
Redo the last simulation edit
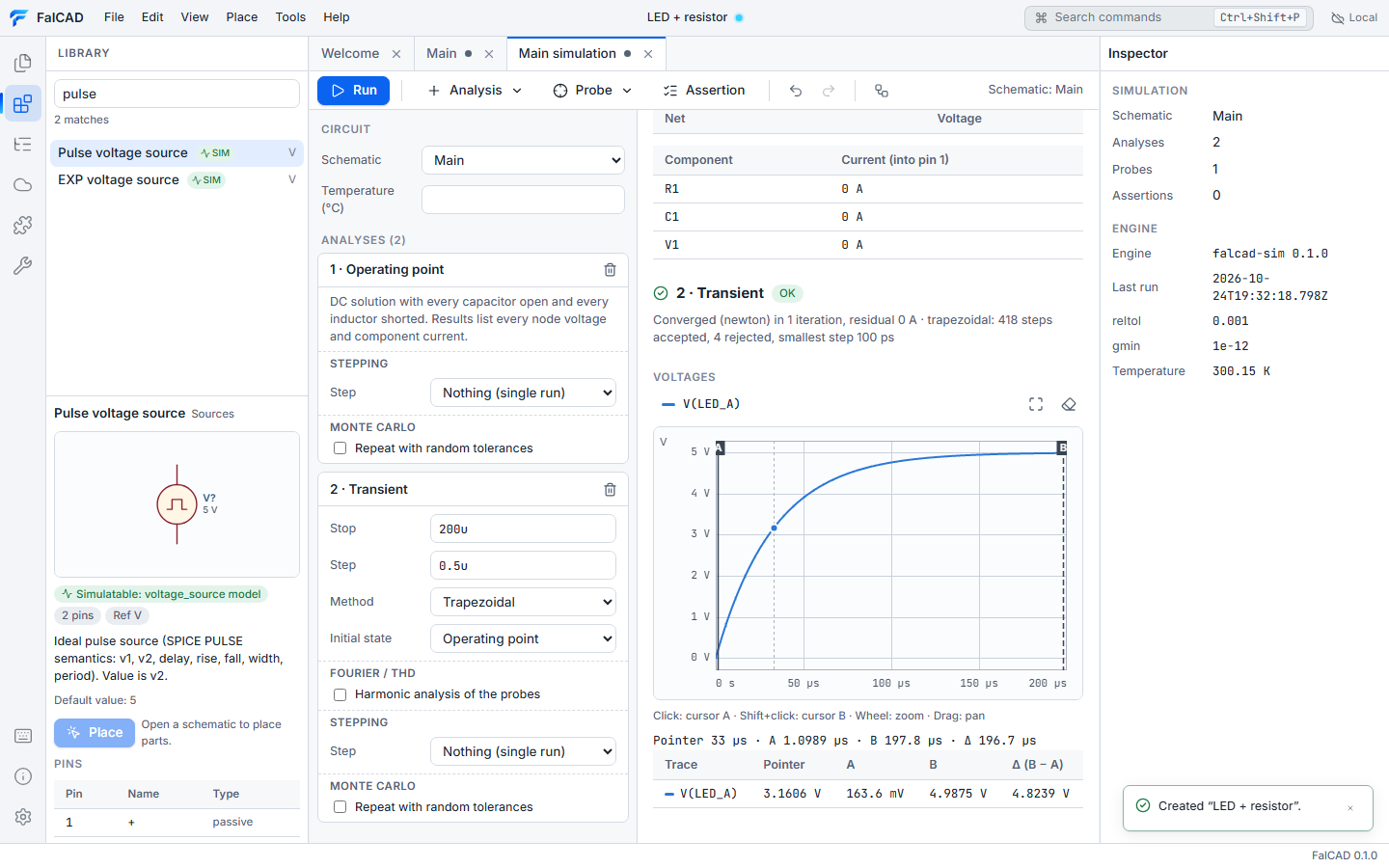(829, 91)
